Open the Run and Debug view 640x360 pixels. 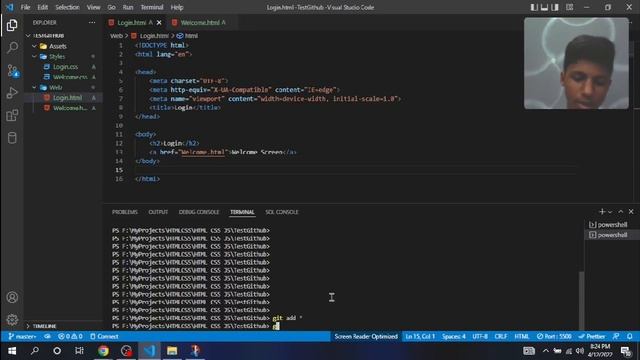point(12,93)
